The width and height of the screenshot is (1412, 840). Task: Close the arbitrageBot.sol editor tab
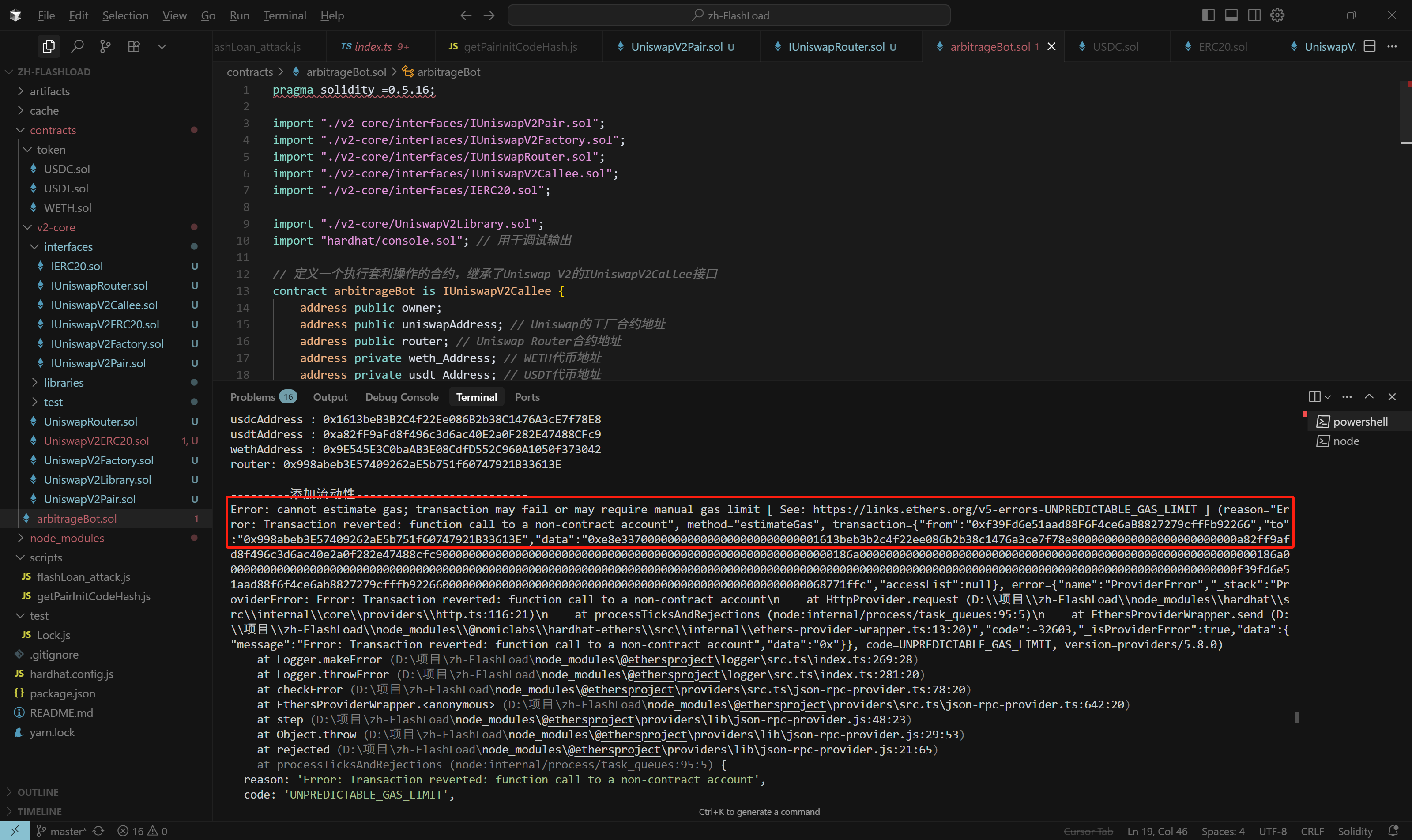[1051, 46]
